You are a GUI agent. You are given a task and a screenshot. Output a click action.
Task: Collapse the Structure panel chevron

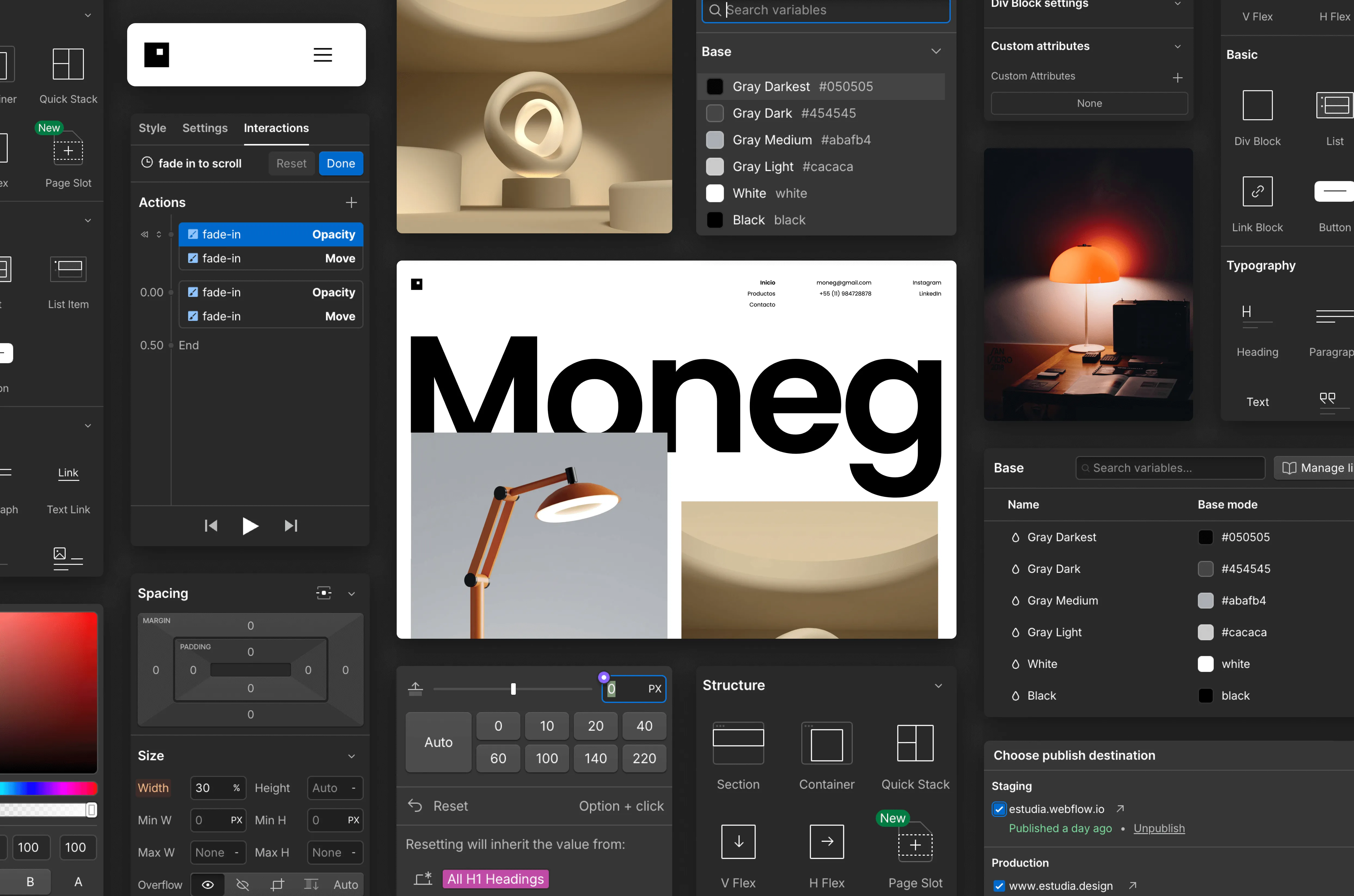click(x=938, y=685)
